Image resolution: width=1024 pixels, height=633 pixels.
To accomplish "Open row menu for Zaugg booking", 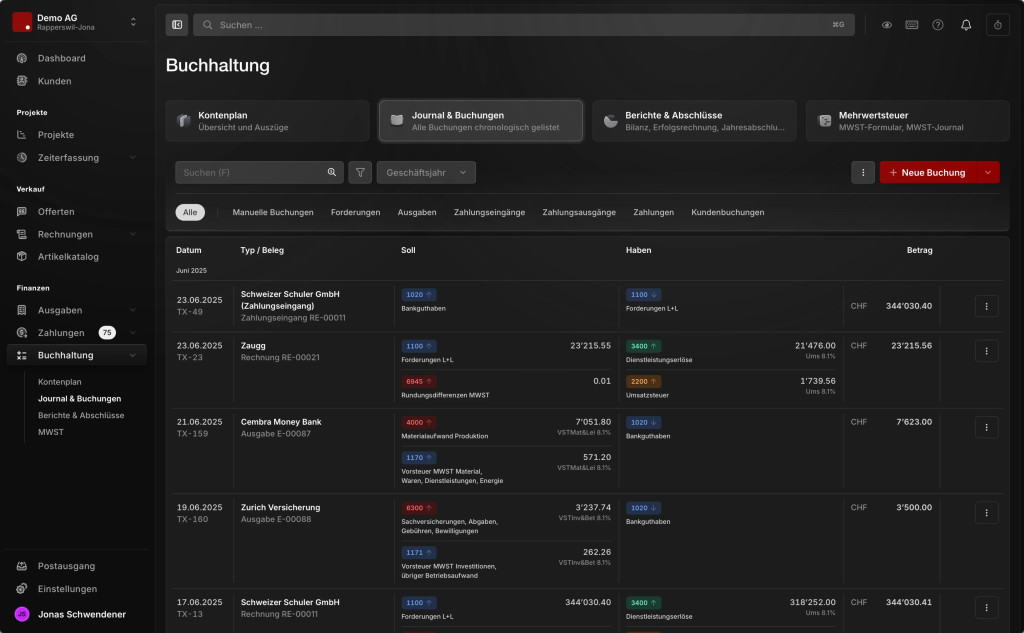I will coord(986,351).
